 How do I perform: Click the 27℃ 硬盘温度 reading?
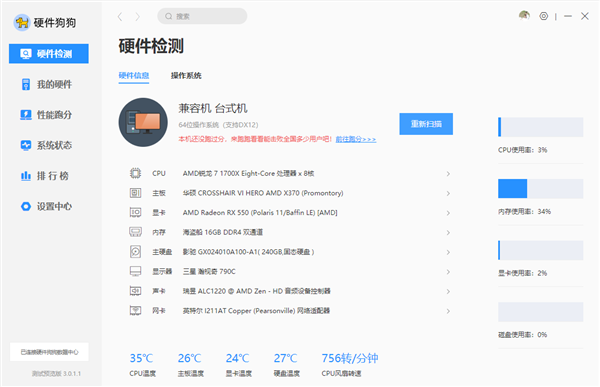coord(285,358)
